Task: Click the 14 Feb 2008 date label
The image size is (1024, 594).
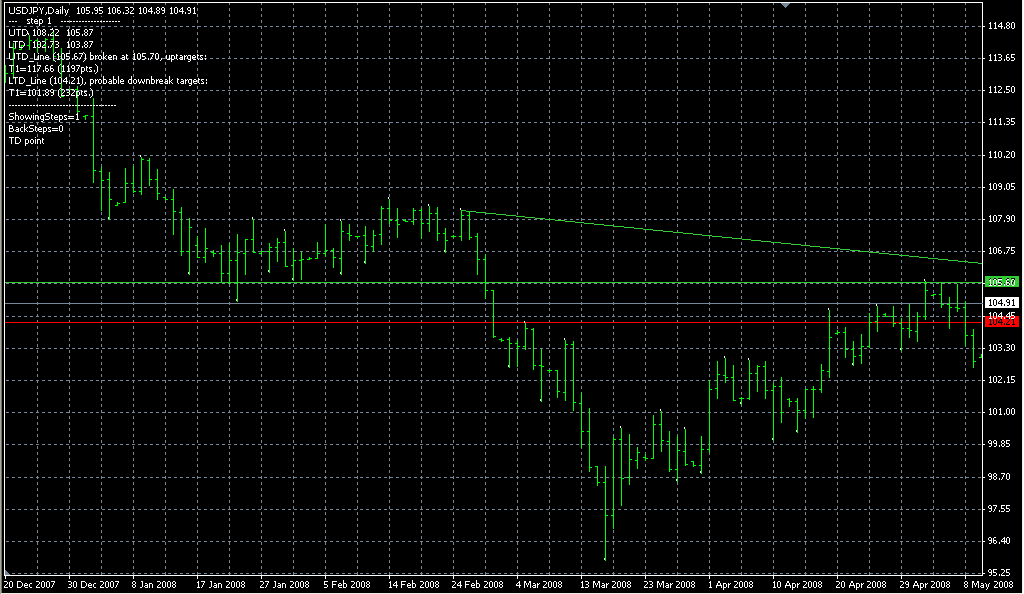Action: click(x=414, y=584)
